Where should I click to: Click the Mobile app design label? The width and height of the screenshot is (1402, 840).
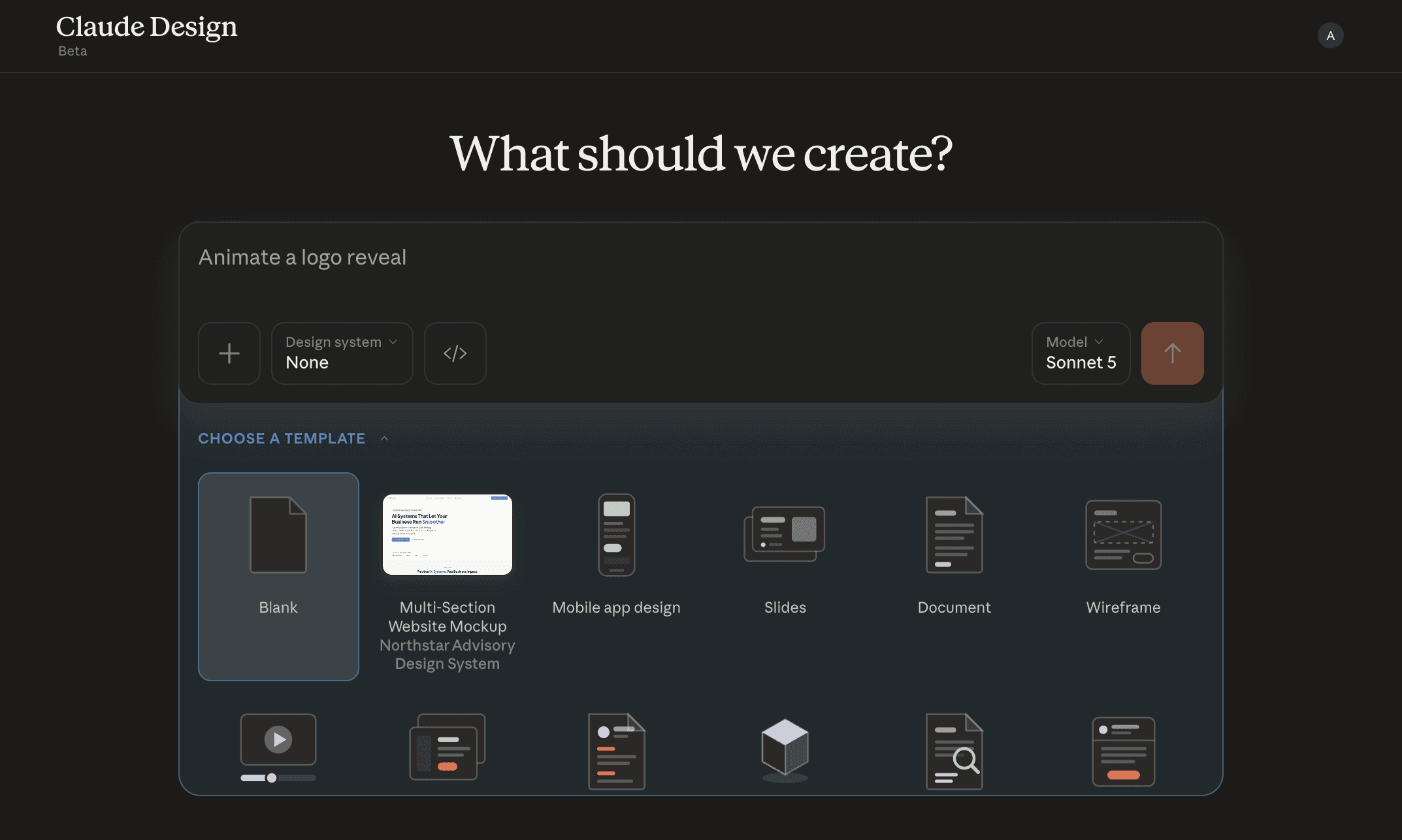tap(617, 607)
